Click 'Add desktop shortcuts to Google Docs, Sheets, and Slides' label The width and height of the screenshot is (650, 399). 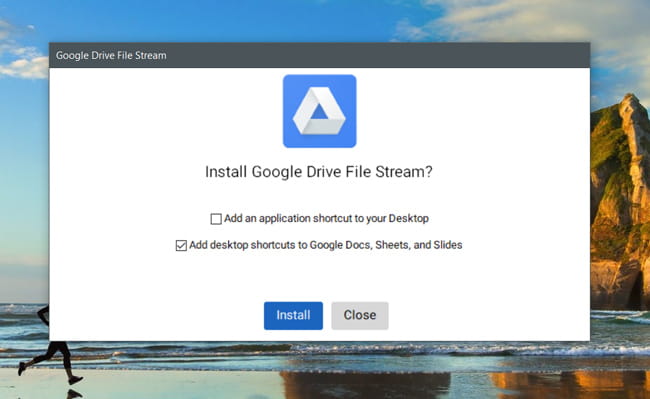pyautogui.click(x=326, y=245)
